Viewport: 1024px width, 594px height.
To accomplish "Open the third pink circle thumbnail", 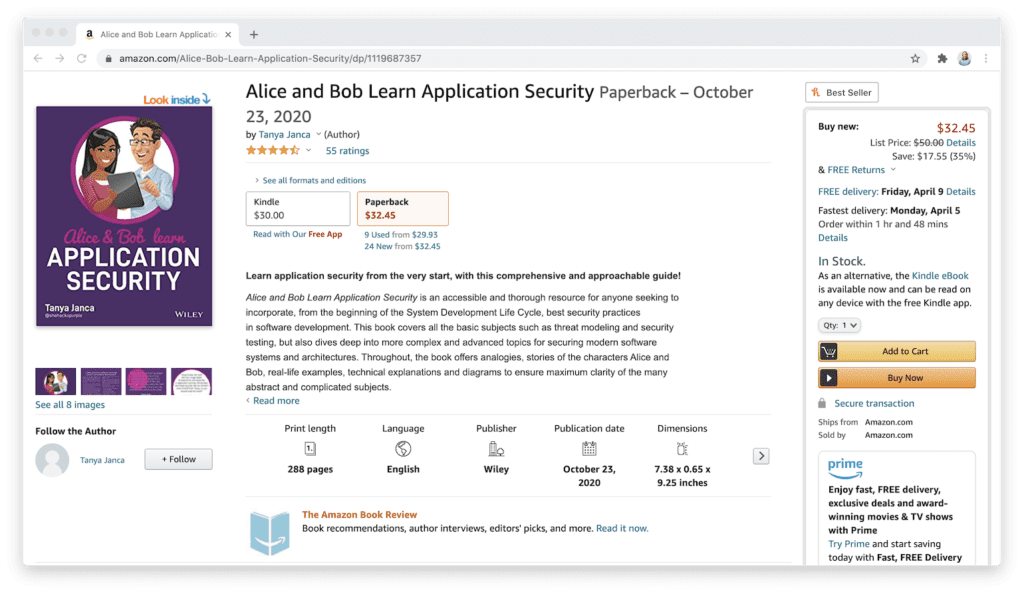I will 146,381.
